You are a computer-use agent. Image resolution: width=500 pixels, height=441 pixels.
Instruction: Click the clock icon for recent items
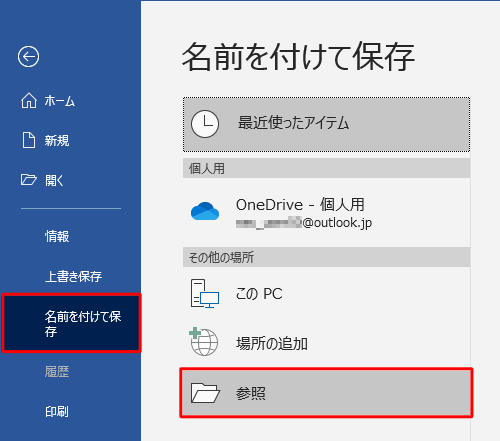pos(205,124)
